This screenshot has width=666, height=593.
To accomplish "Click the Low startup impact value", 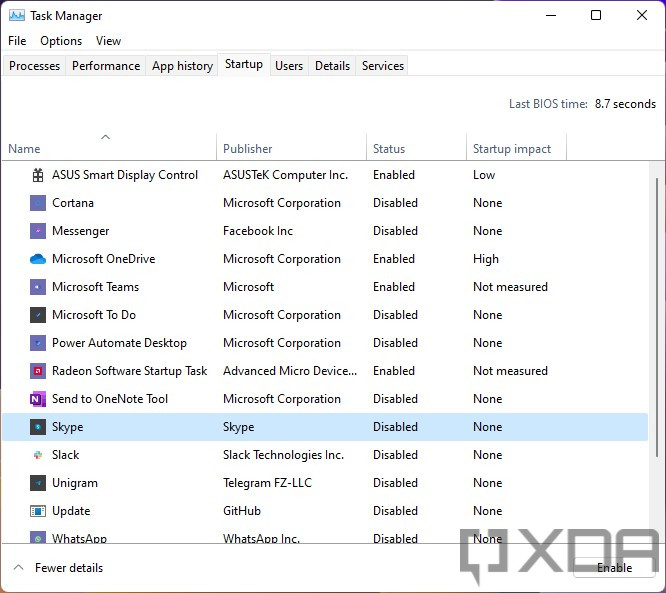I will tap(484, 175).
